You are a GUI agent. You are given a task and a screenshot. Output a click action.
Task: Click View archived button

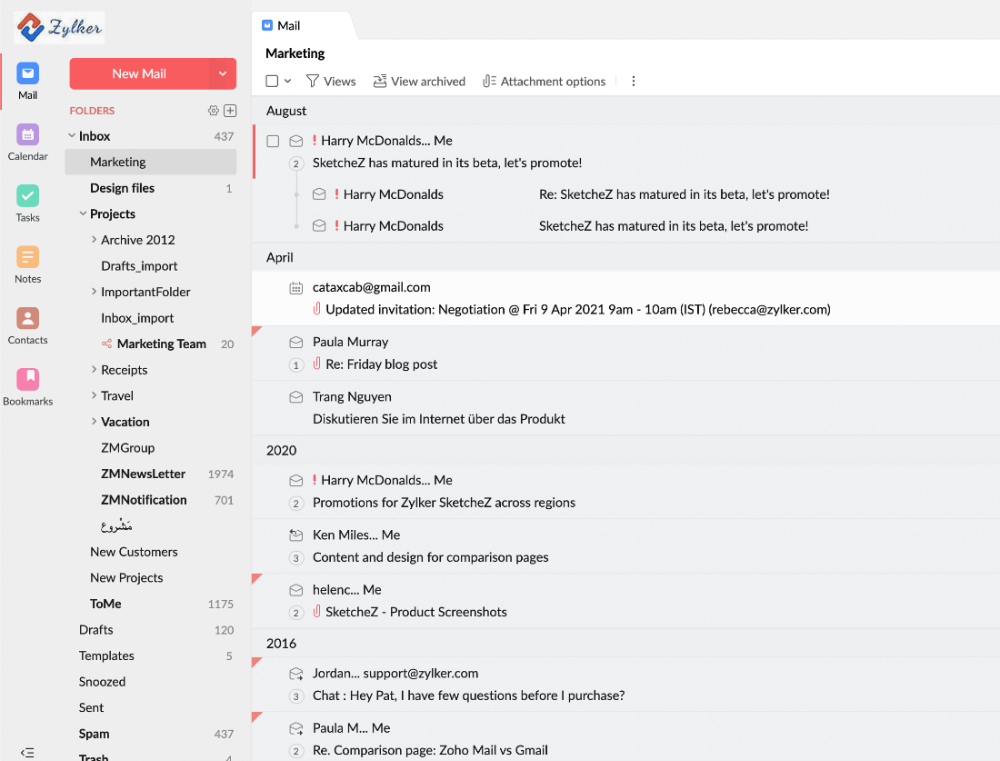click(419, 81)
